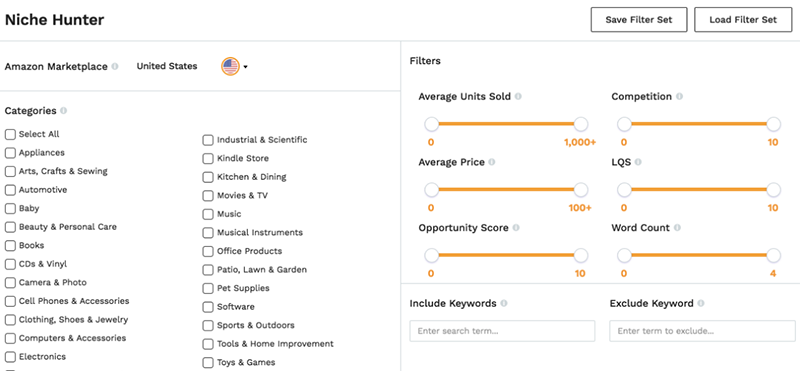
Task: Click the Exclude Keyword input field
Action: pyautogui.click(x=702, y=331)
